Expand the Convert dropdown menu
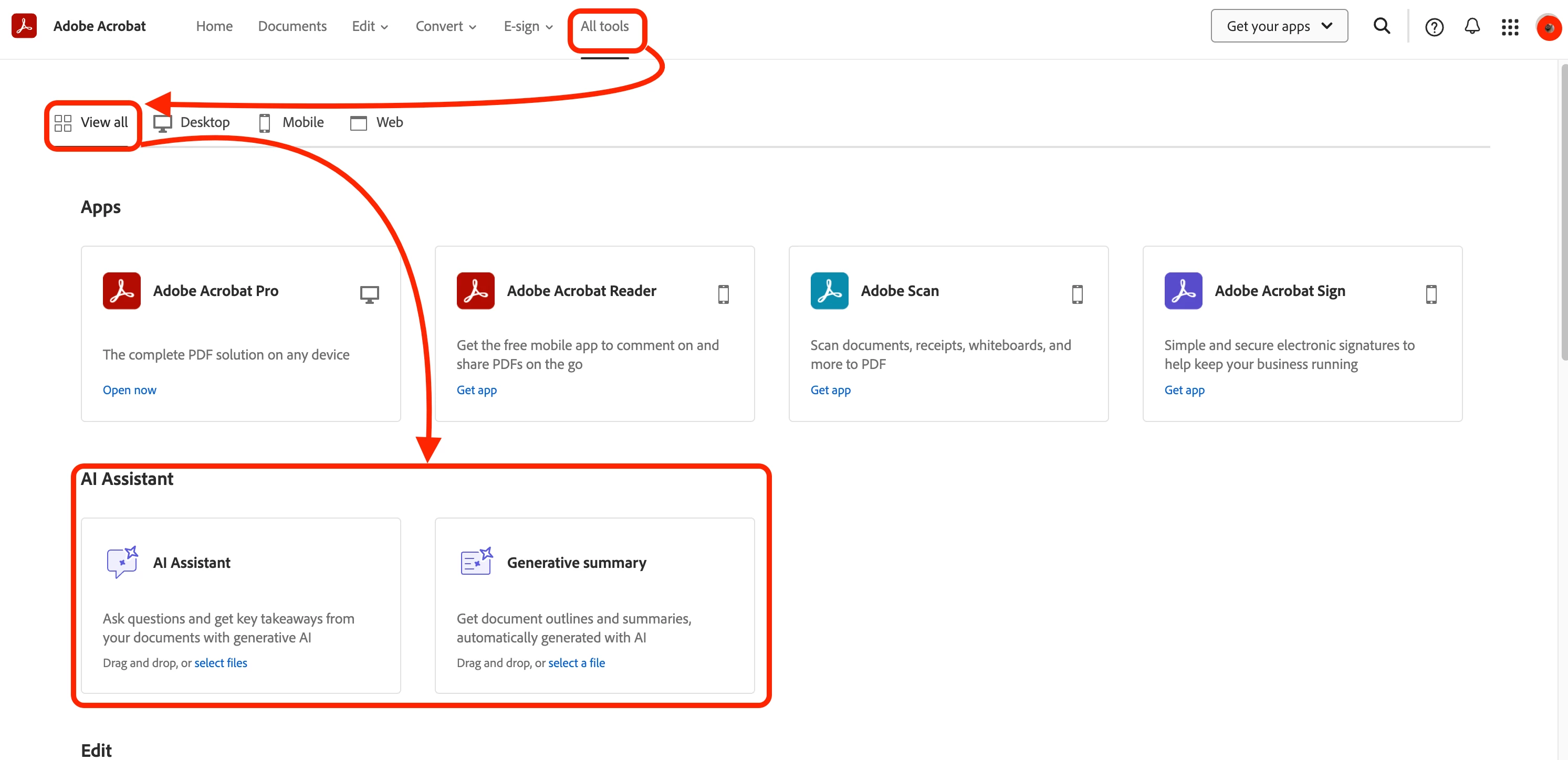The width and height of the screenshot is (1568, 760). [446, 26]
